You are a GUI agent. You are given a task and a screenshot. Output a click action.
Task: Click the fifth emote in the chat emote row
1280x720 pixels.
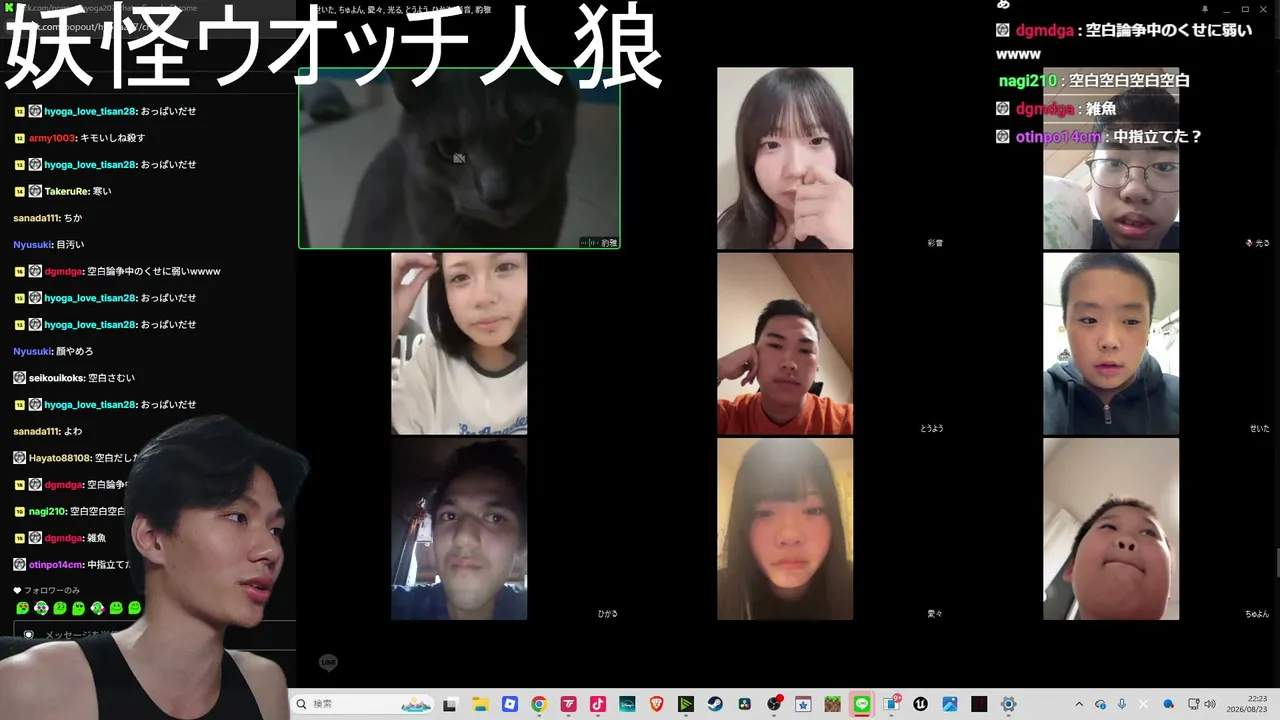97,608
